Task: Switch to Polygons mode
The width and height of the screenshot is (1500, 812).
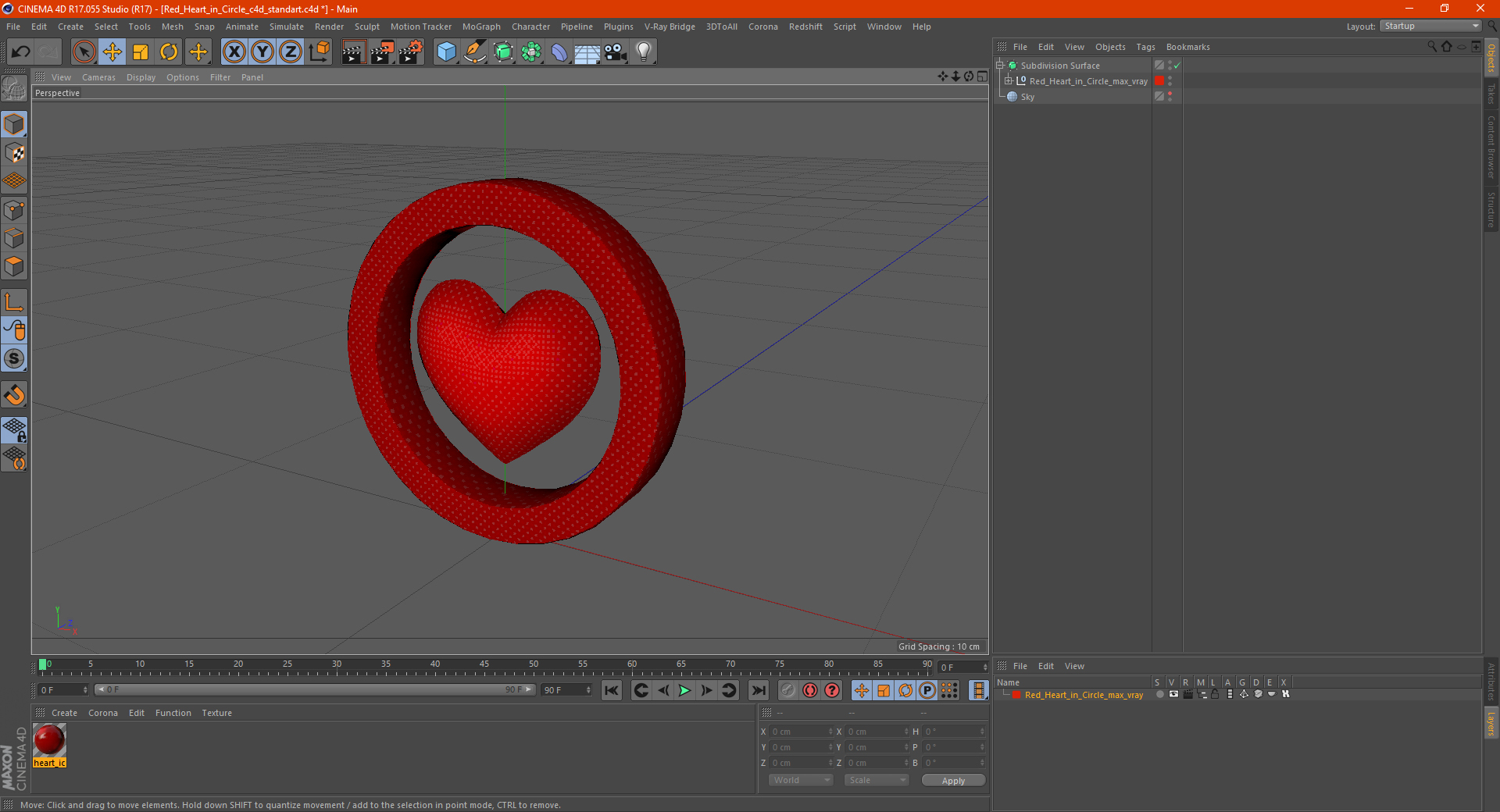Action: [x=14, y=266]
